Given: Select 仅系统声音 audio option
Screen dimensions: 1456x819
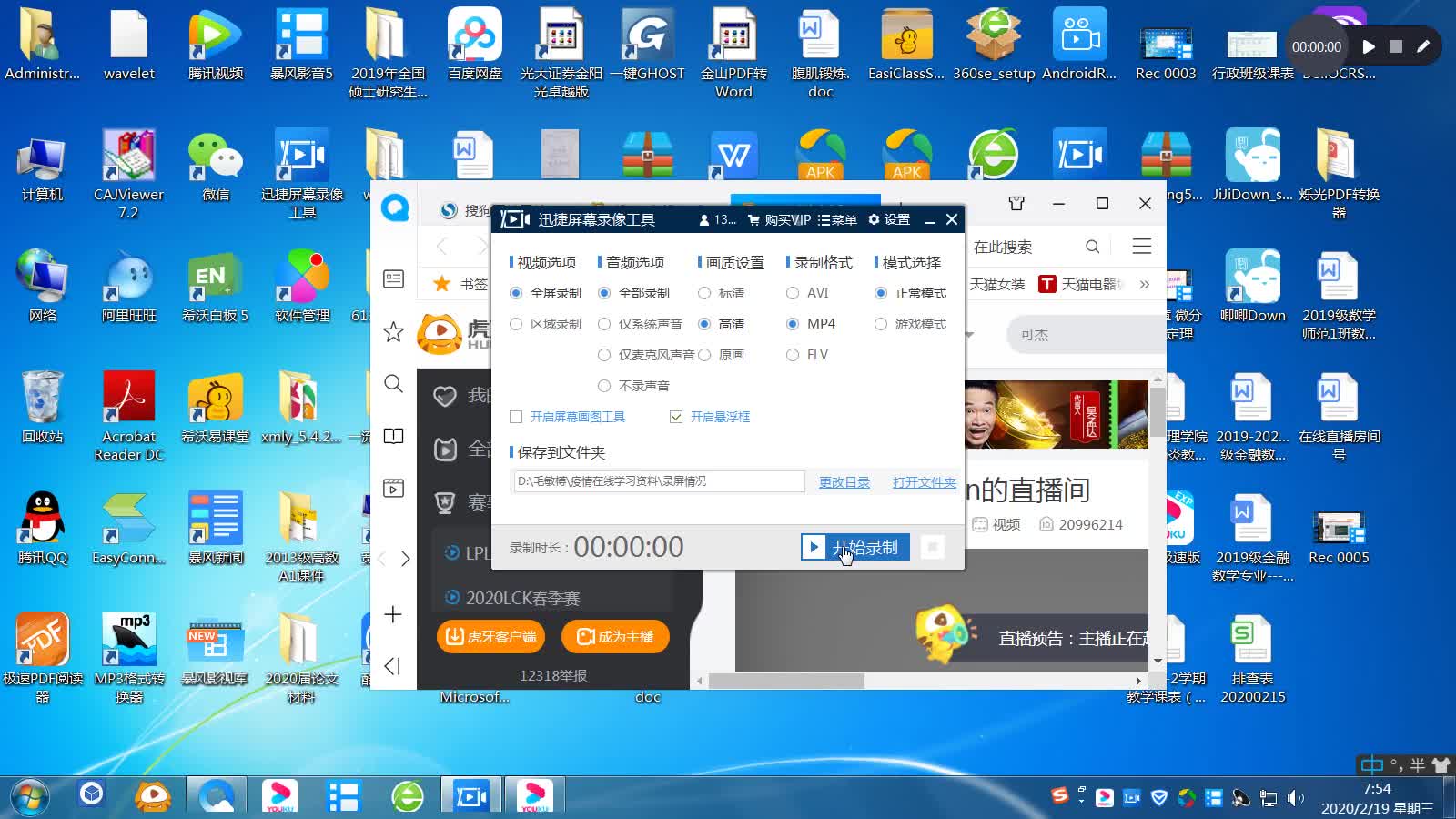Looking at the screenshot, I should pyautogui.click(x=640, y=324).
